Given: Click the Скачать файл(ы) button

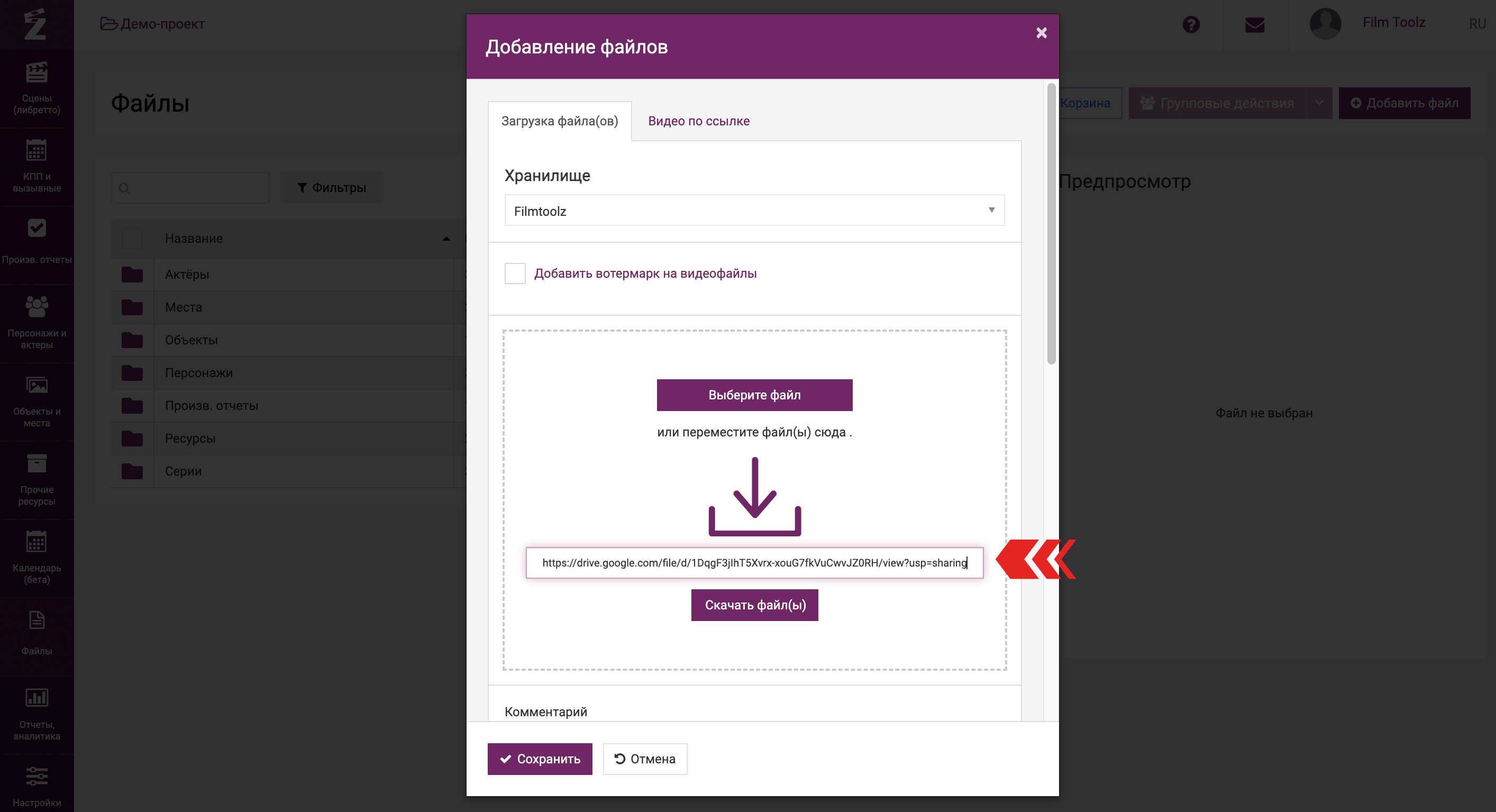Looking at the screenshot, I should click(x=755, y=605).
